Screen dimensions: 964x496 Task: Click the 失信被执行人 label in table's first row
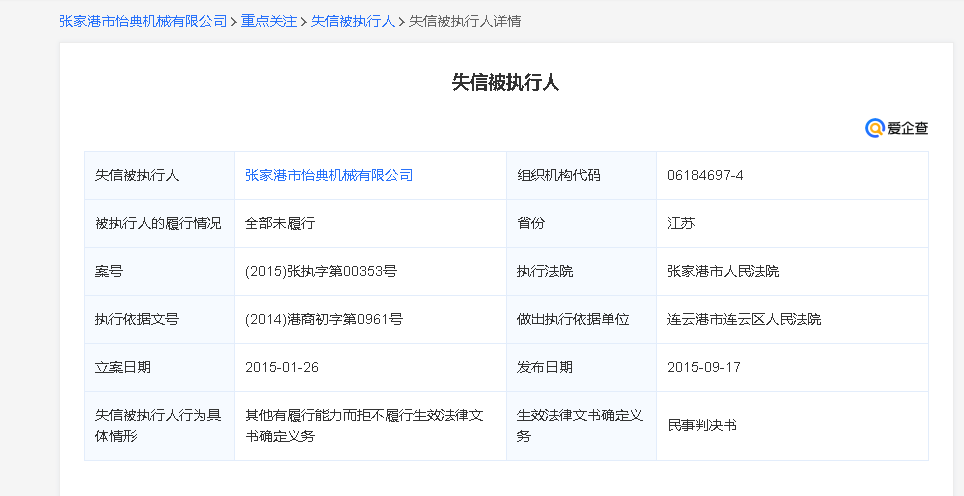point(136,175)
